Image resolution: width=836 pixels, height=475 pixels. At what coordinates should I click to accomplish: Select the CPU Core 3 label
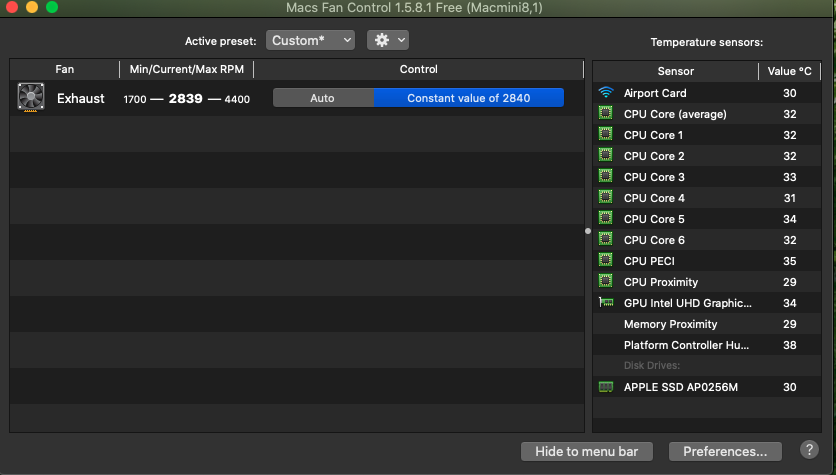click(x=654, y=177)
